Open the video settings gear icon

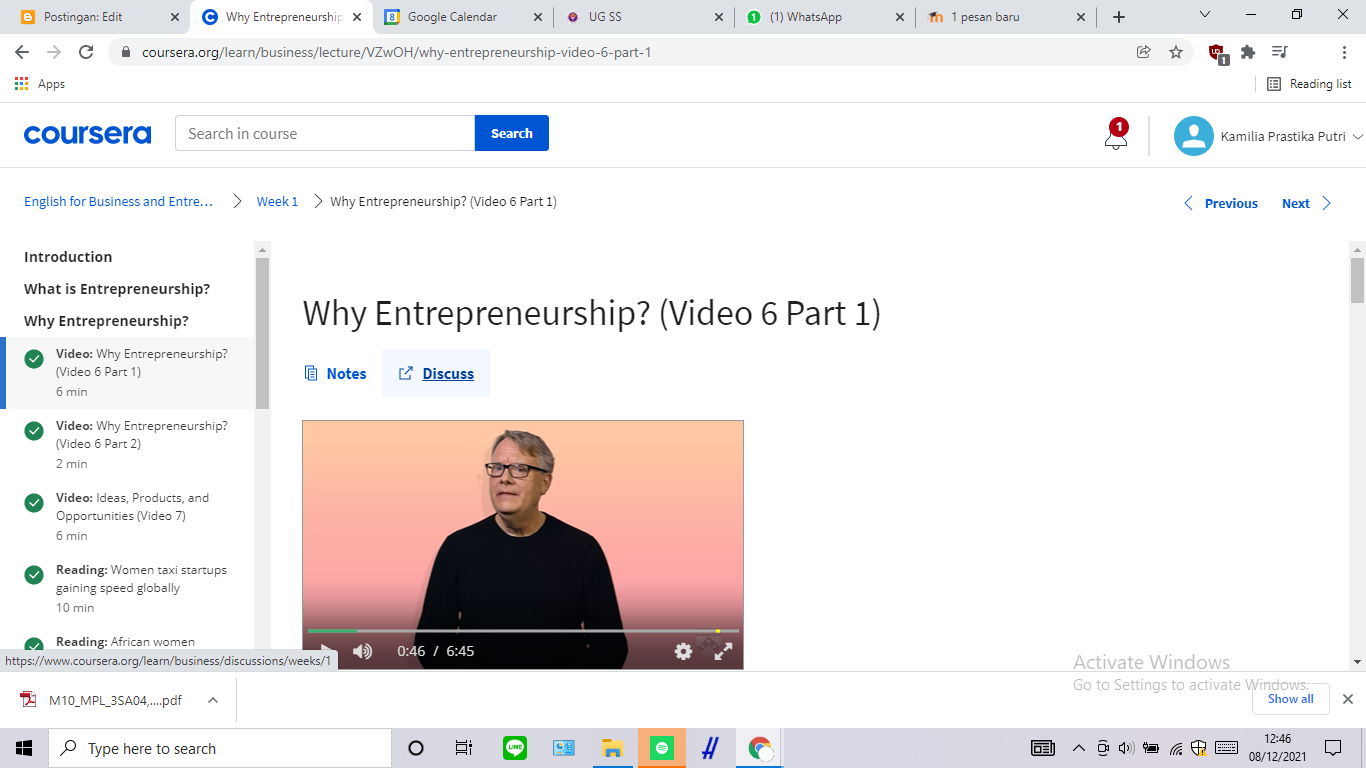tap(683, 651)
